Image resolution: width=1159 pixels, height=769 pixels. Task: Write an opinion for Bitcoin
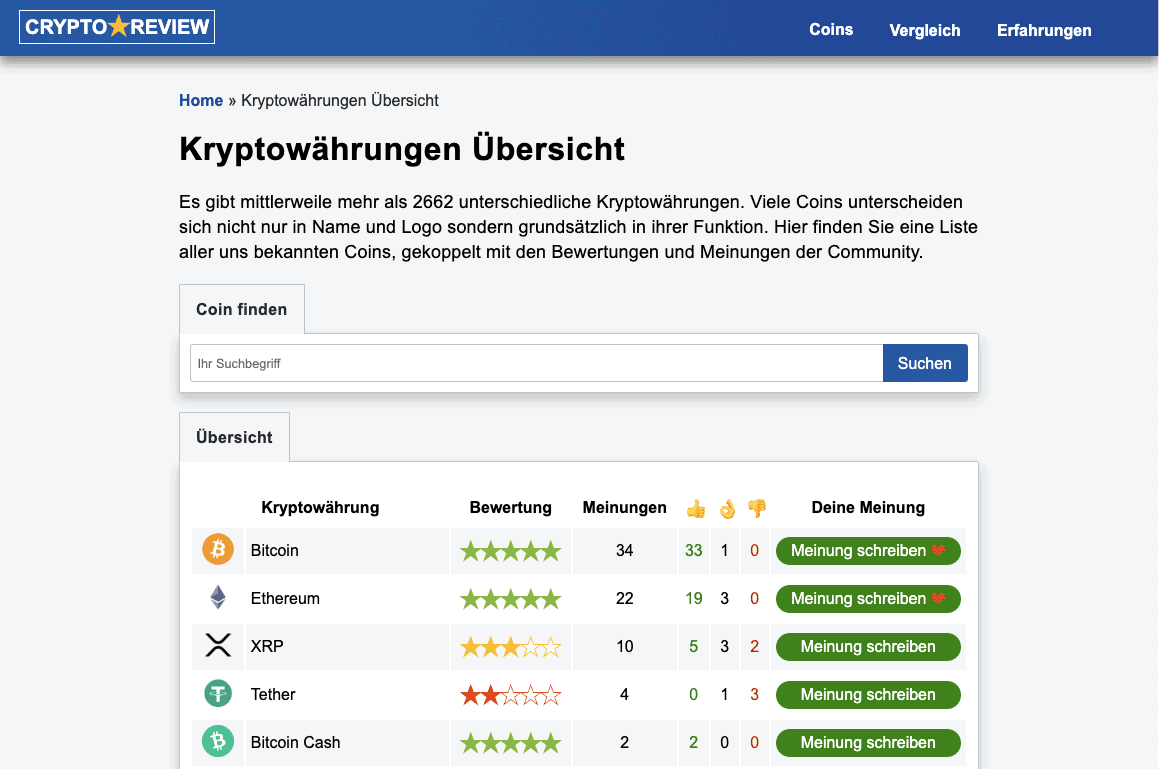[x=868, y=551]
